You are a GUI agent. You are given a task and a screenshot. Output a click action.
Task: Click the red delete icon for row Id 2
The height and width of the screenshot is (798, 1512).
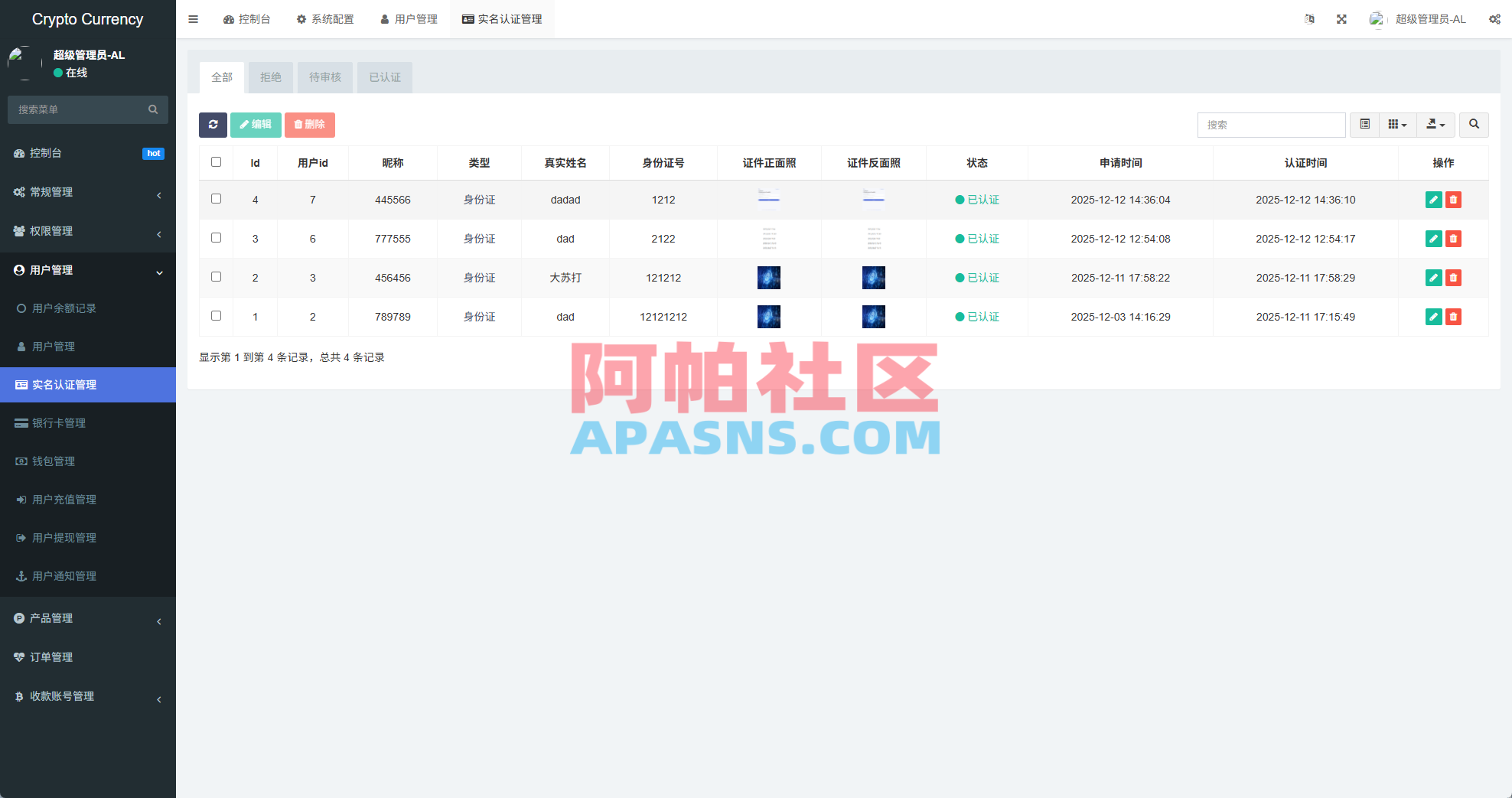click(1453, 278)
